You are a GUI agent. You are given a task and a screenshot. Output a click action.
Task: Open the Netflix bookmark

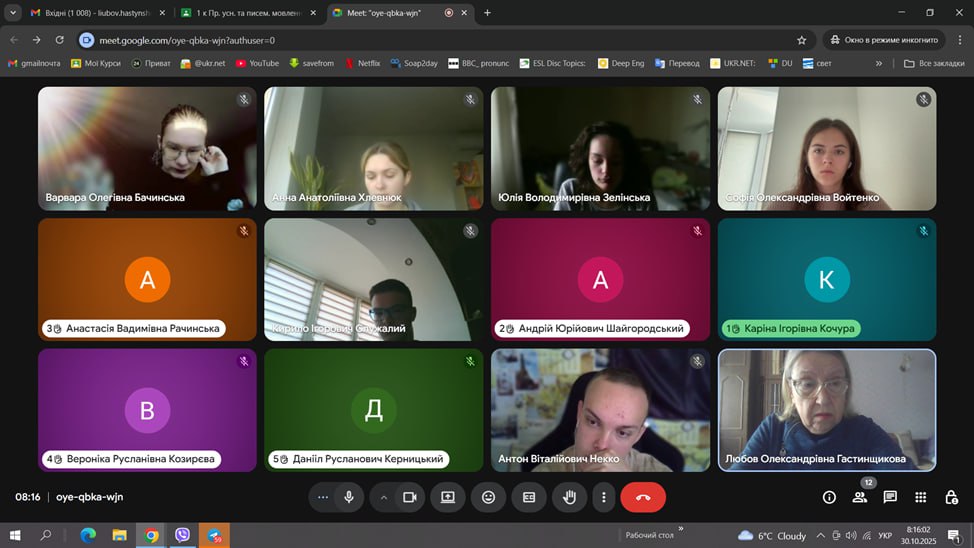click(362, 63)
